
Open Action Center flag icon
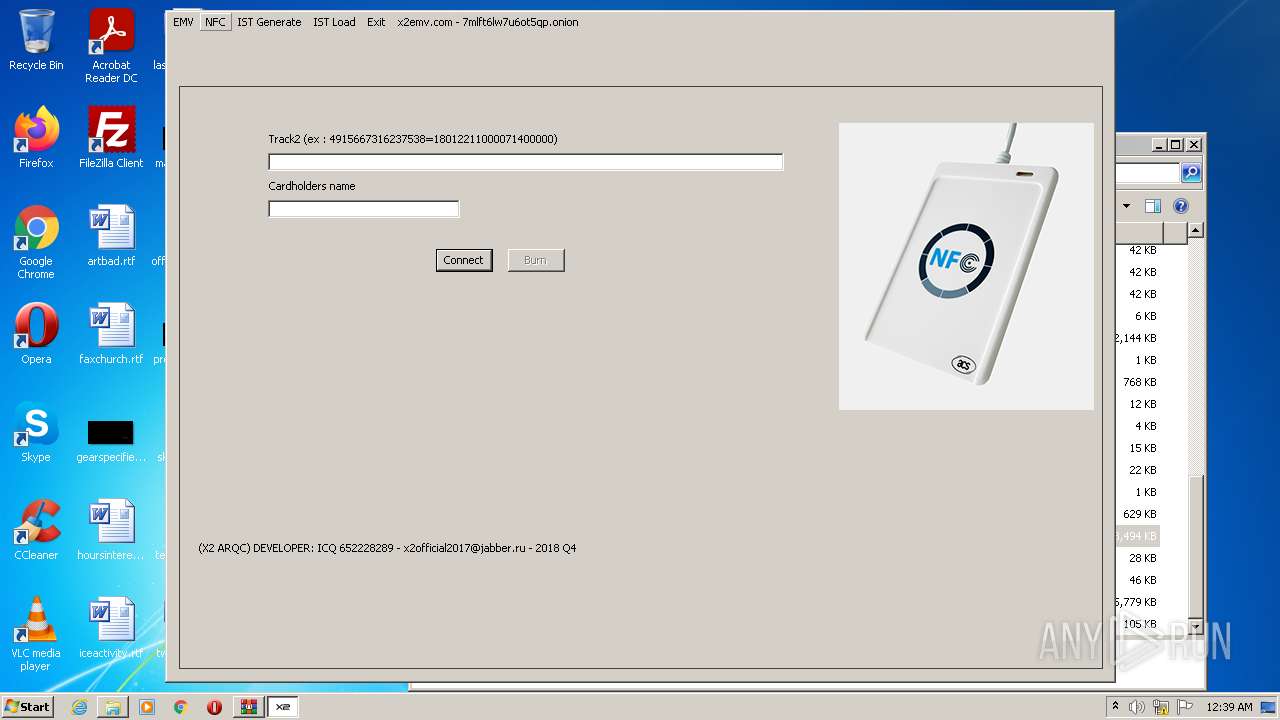click(x=1185, y=707)
